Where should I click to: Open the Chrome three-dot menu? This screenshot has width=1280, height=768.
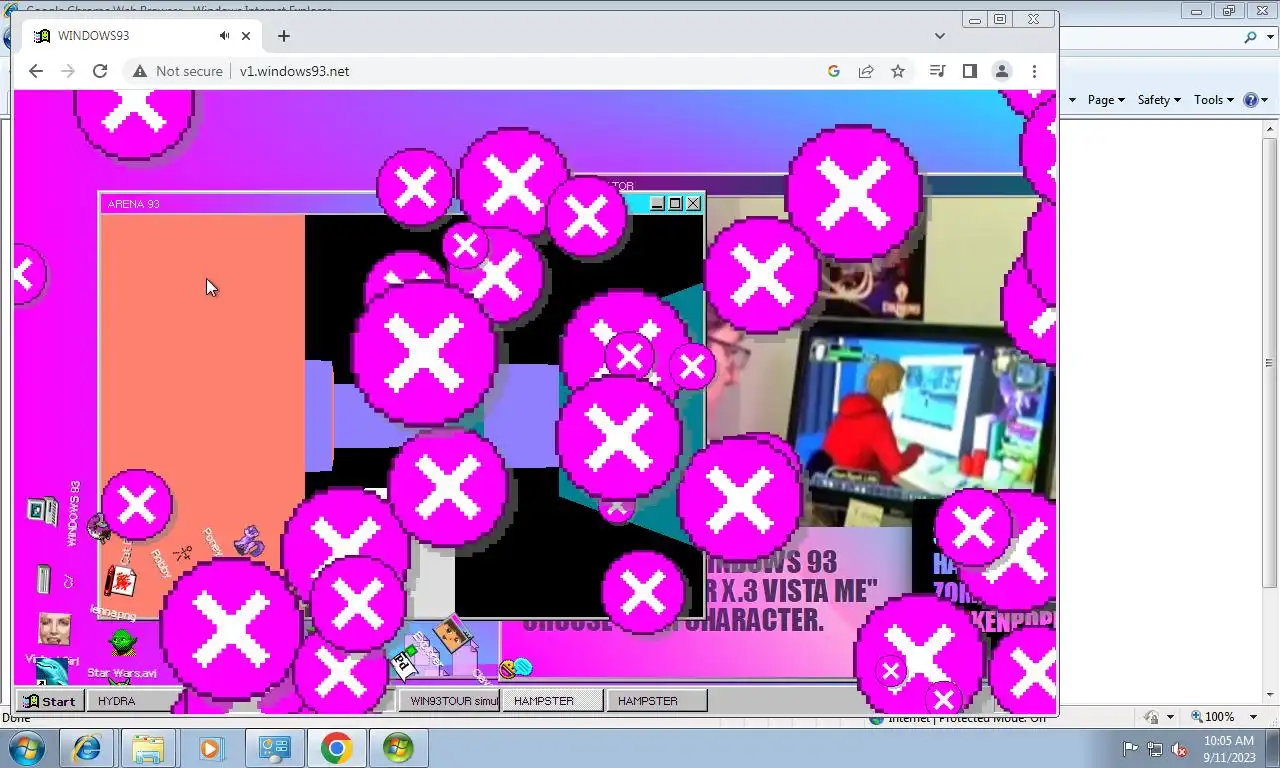pyautogui.click(x=1034, y=71)
